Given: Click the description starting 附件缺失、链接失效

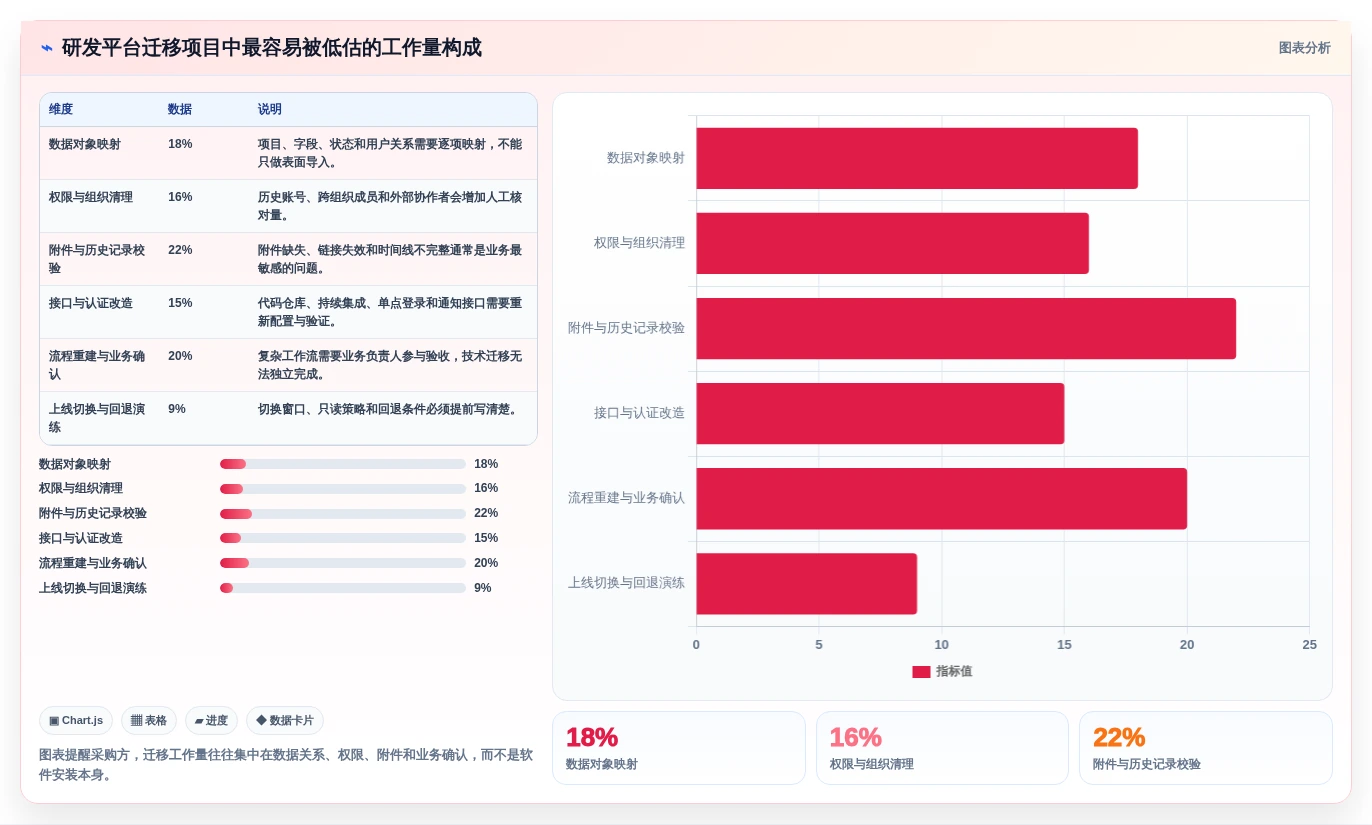Looking at the screenshot, I should pyautogui.click(x=390, y=259).
